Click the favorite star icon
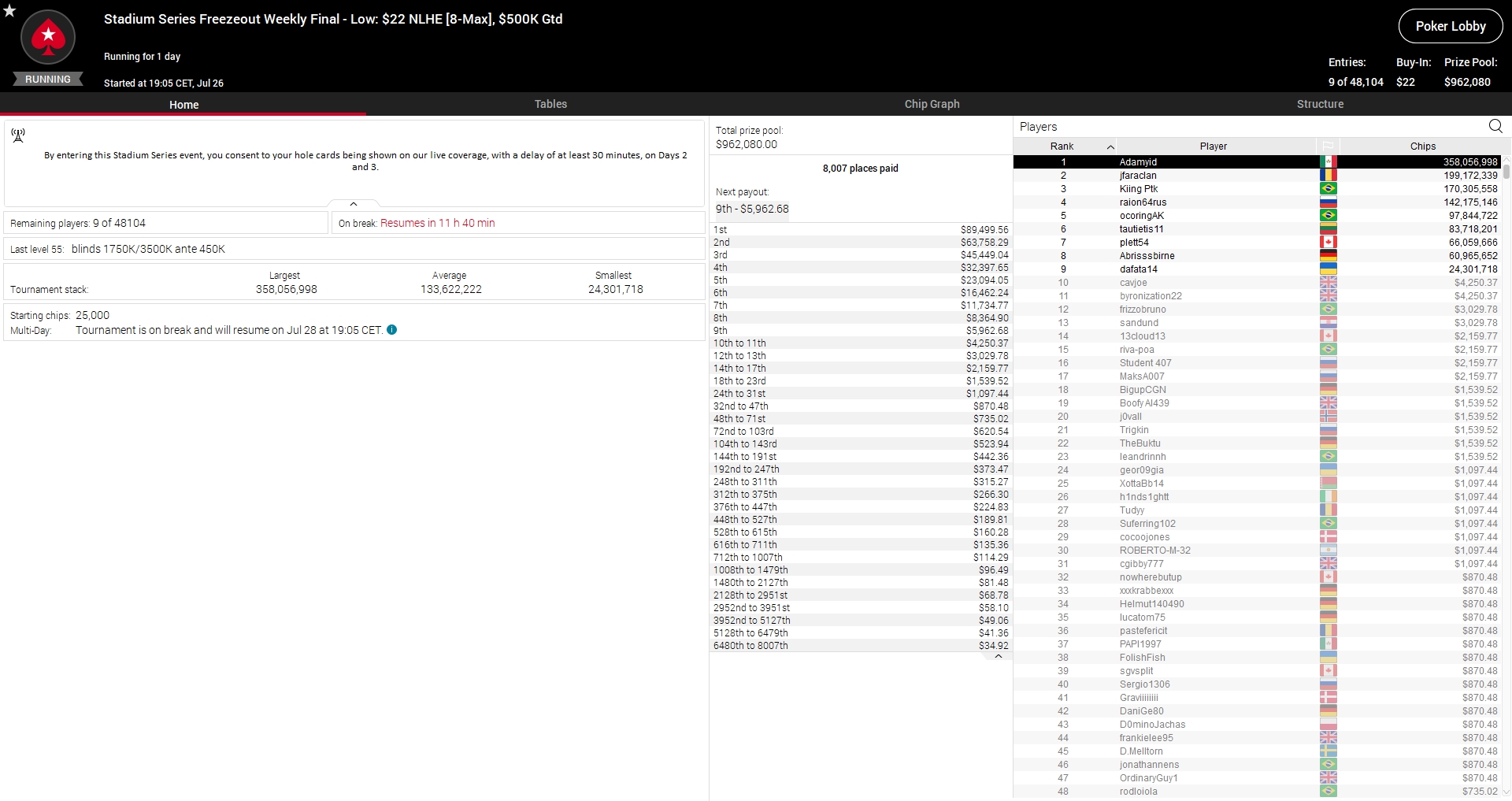Image resolution: width=1512 pixels, height=801 pixels. [x=9, y=10]
